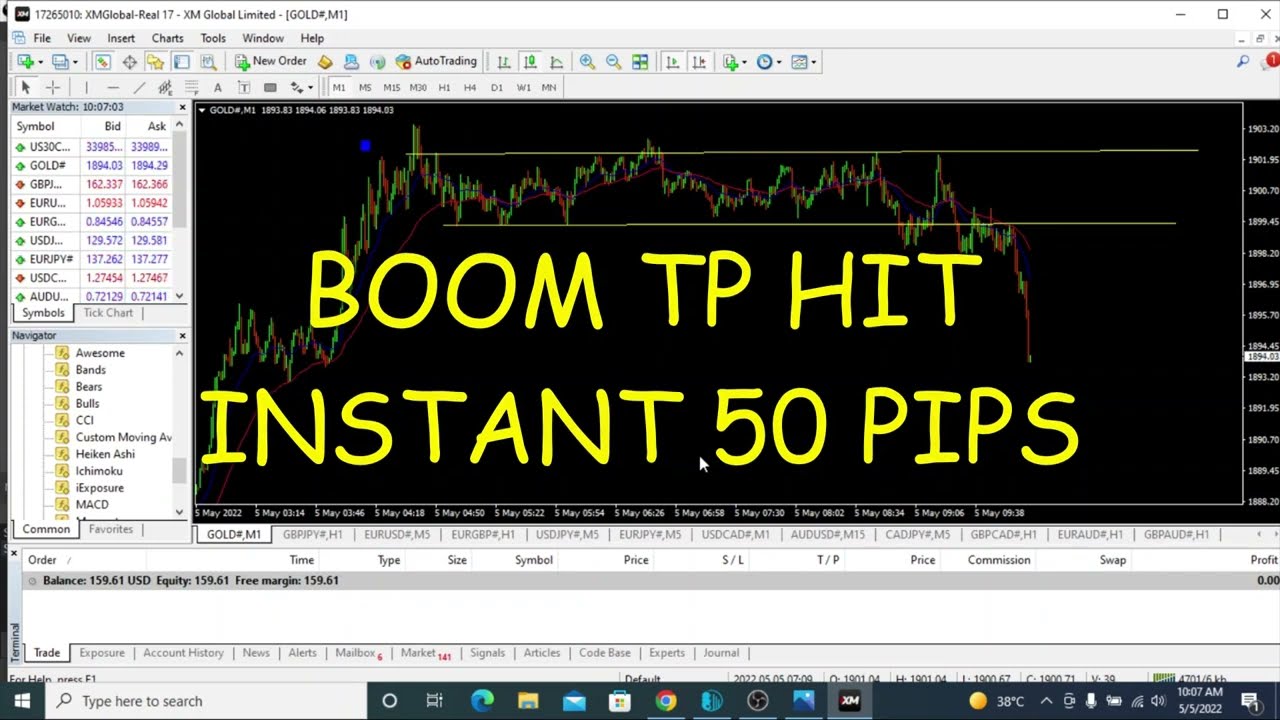
Task: Switch chart to D1 timeframe
Action: (496, 88)
